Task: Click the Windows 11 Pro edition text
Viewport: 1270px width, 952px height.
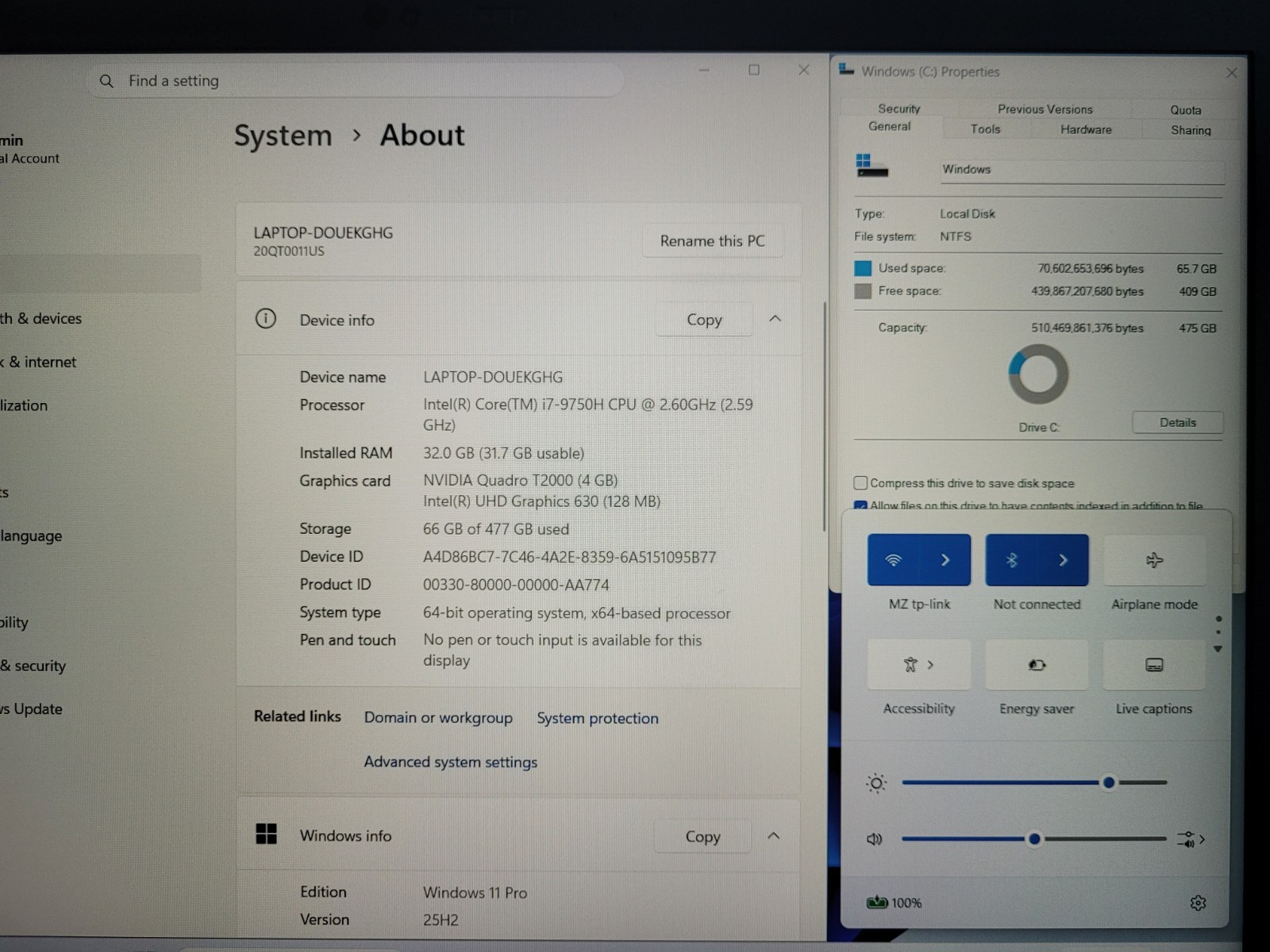Action: tap(475, 892)
